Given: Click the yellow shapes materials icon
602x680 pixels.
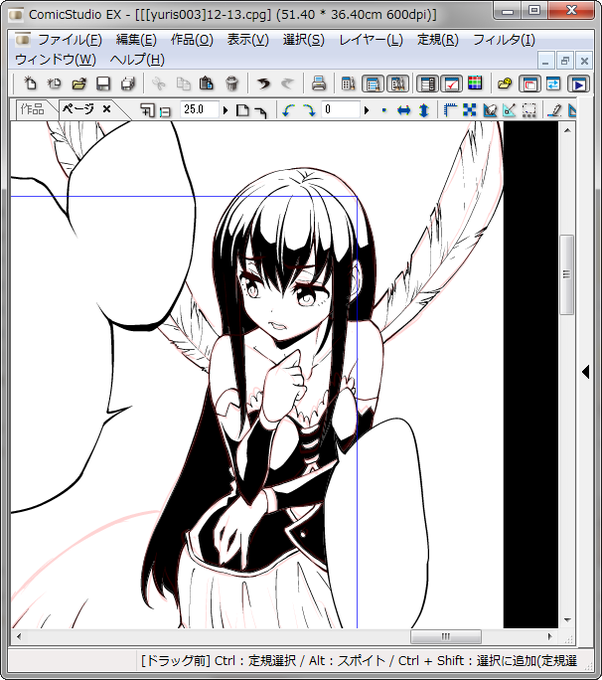Looking at the screenshot, I should pyautogui.click(x=505, y=83).
